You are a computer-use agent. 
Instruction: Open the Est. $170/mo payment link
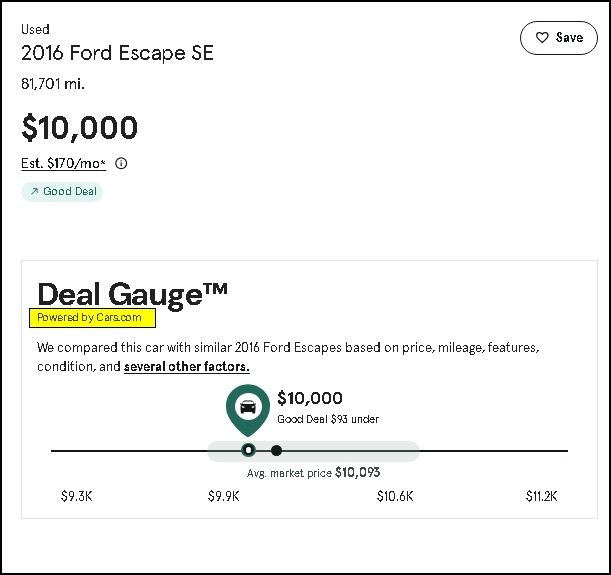63,163
